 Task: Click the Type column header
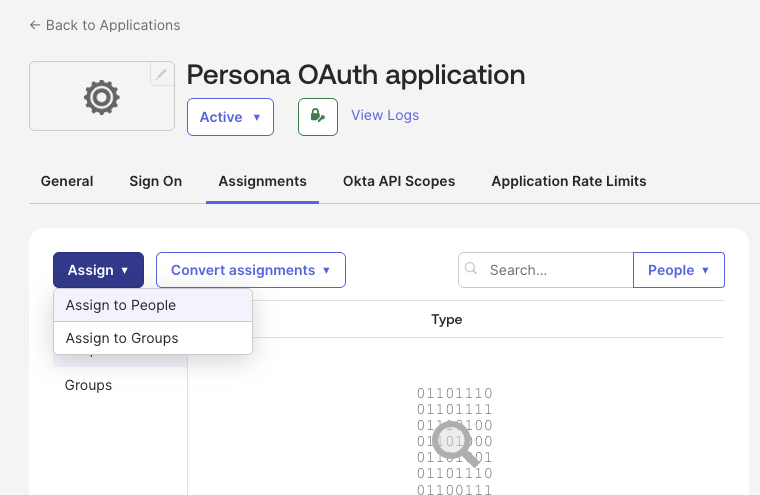coord(446,319)
